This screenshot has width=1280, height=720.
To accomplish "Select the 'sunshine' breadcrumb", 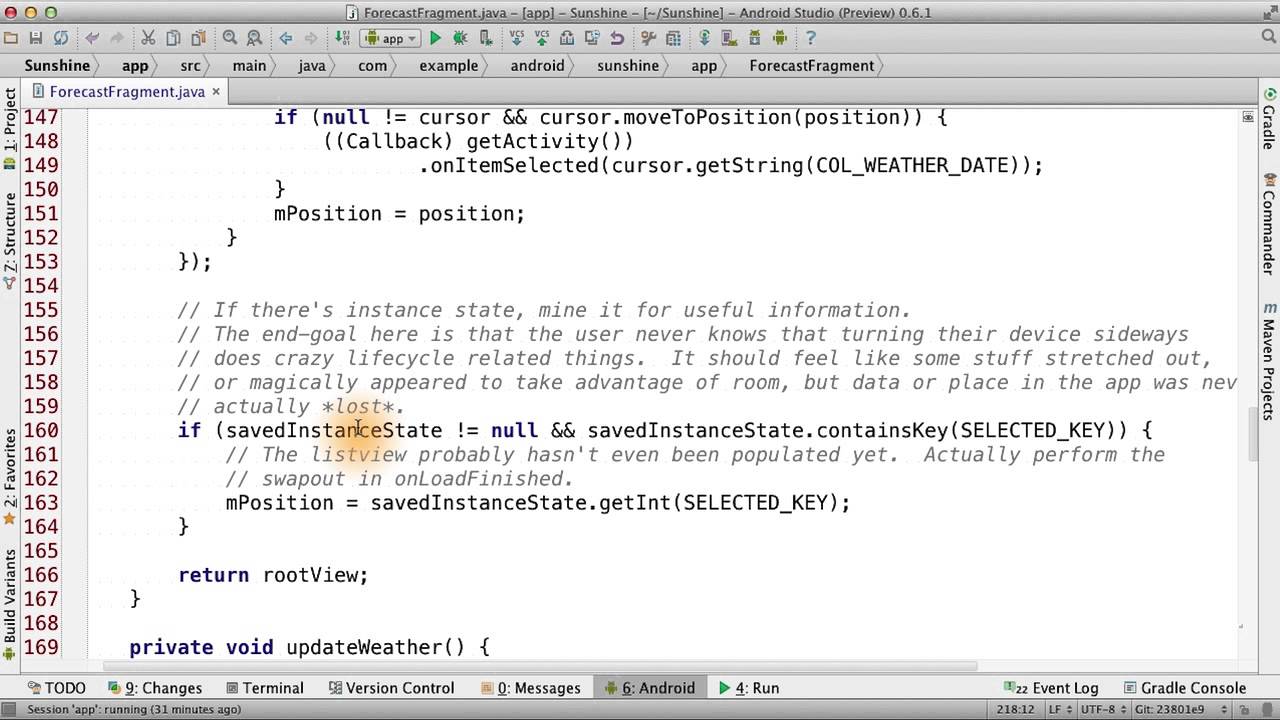I will pyautogui.click(x=628, y=65).
